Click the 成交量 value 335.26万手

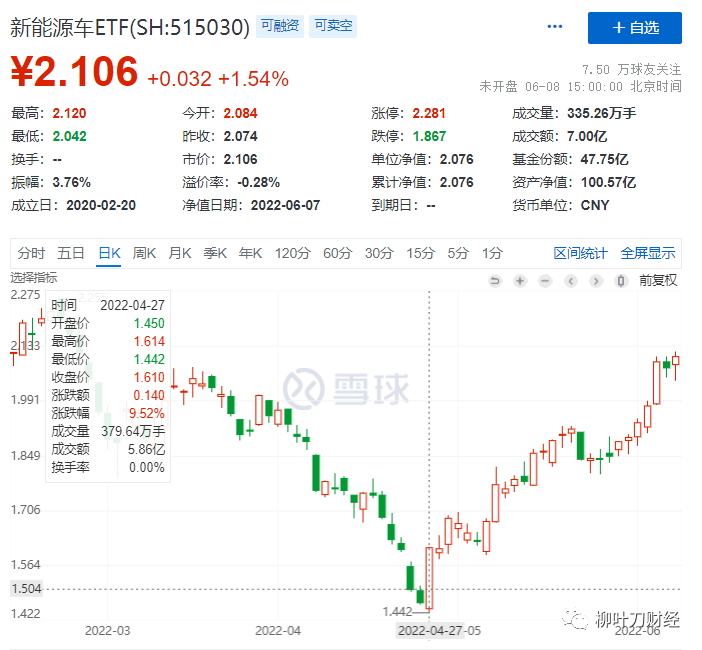(601, 113)
